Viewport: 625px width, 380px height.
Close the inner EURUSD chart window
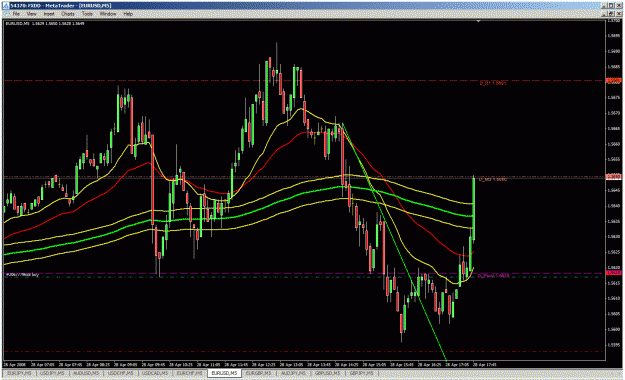(618, 14)
